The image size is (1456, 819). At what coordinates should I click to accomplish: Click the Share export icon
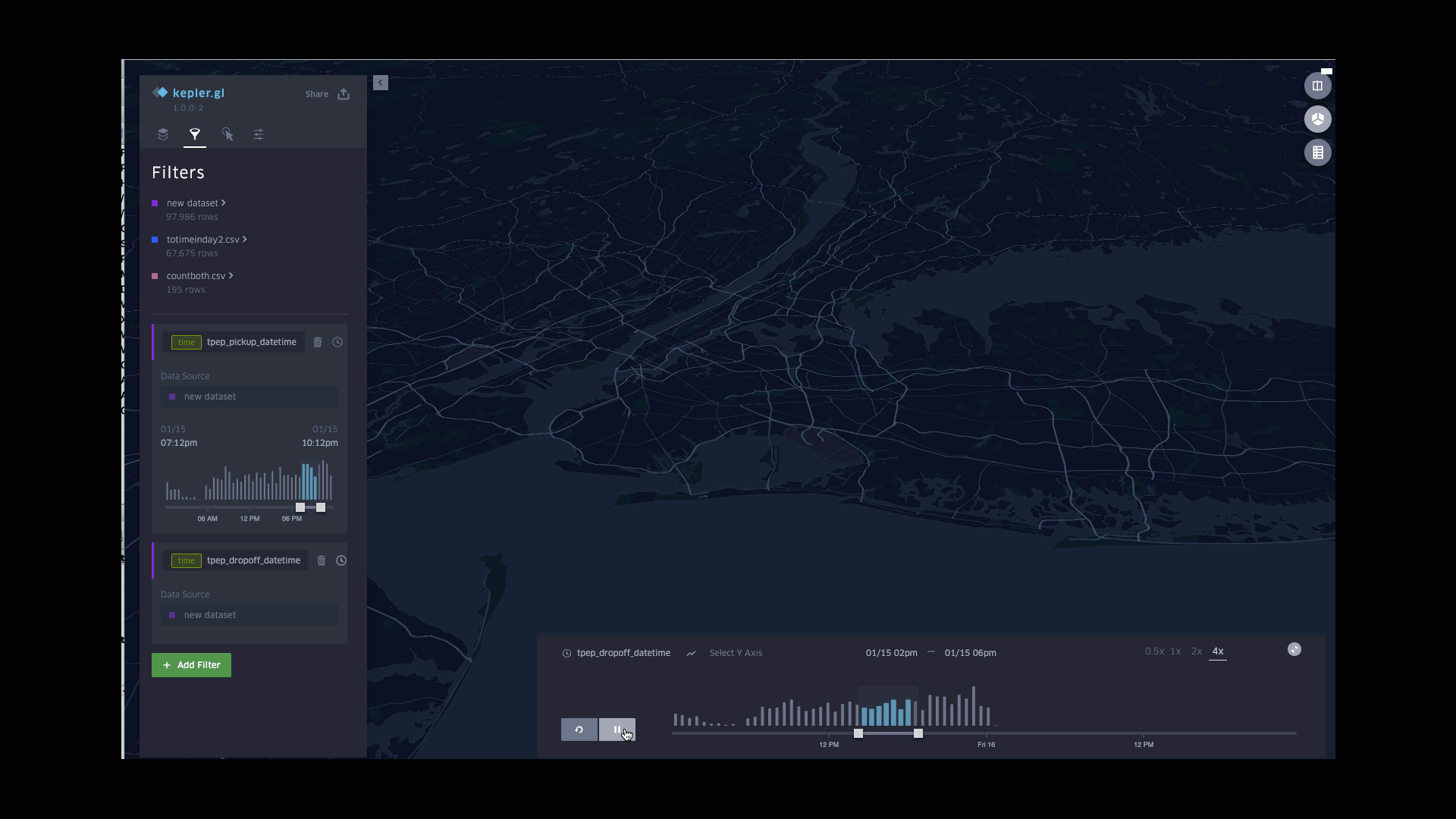pos(344,94)
